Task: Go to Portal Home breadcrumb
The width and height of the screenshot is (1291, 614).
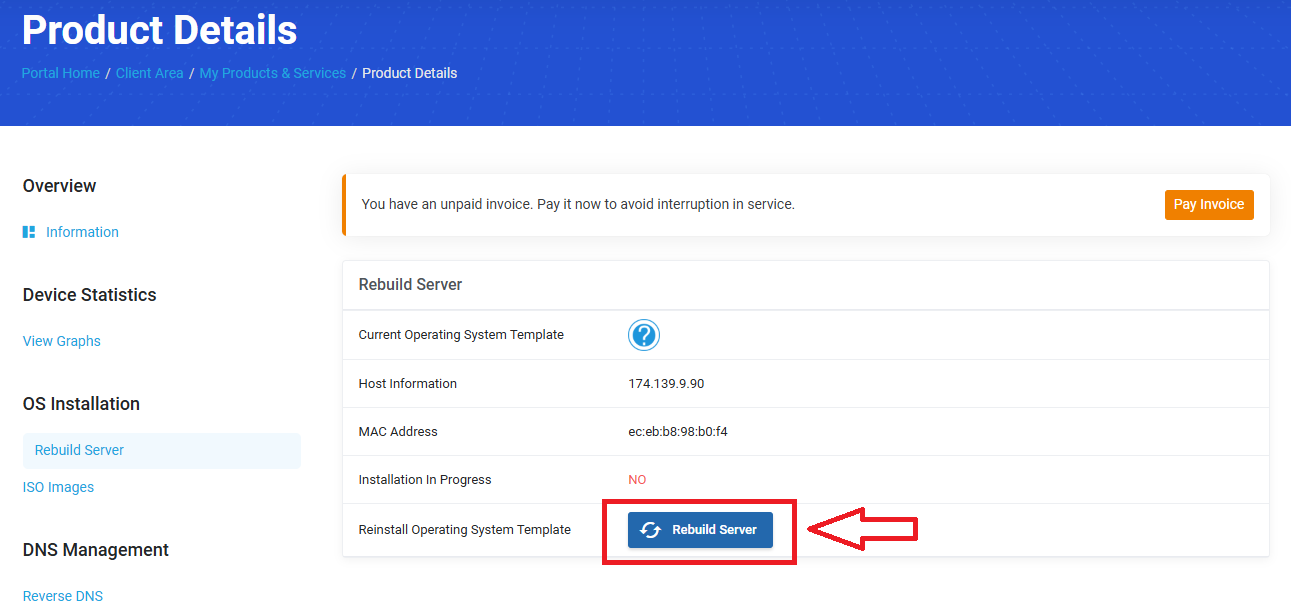Action: (x=61, y=73)
